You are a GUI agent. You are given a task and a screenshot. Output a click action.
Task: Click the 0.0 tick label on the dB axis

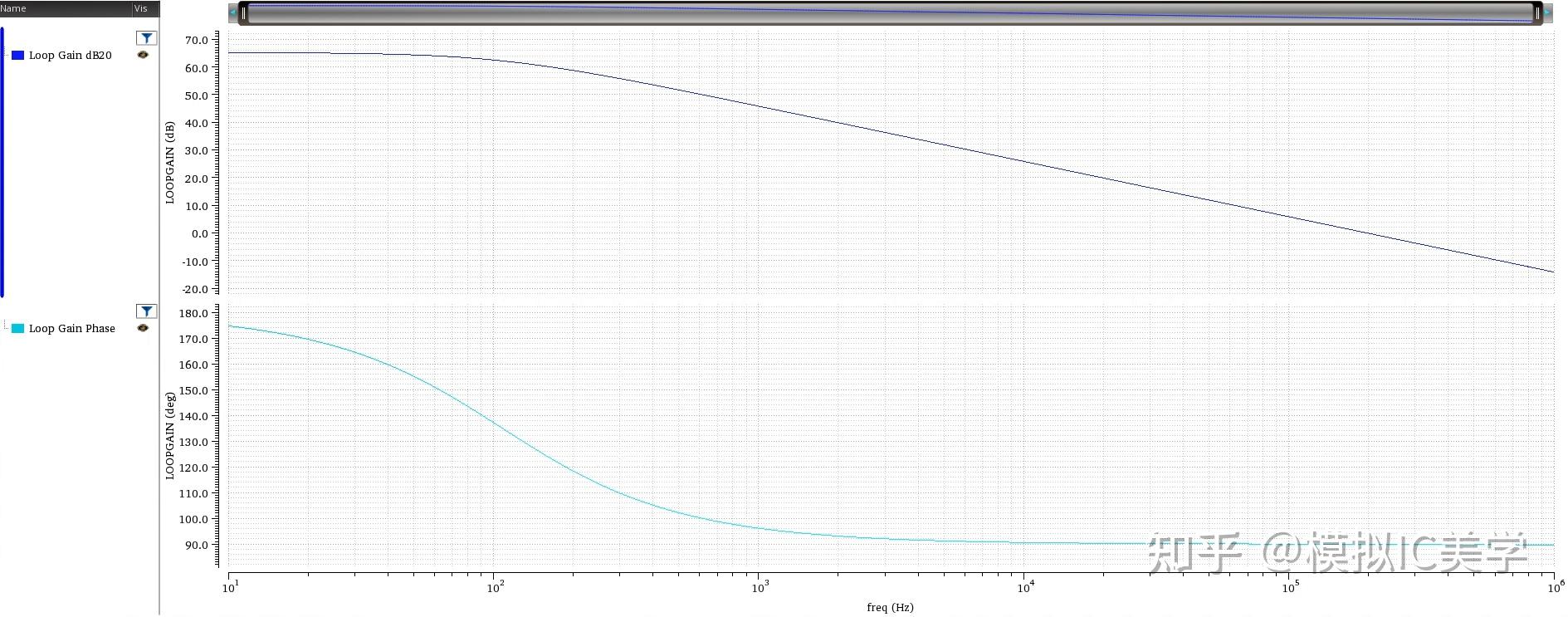click(200, 233)
